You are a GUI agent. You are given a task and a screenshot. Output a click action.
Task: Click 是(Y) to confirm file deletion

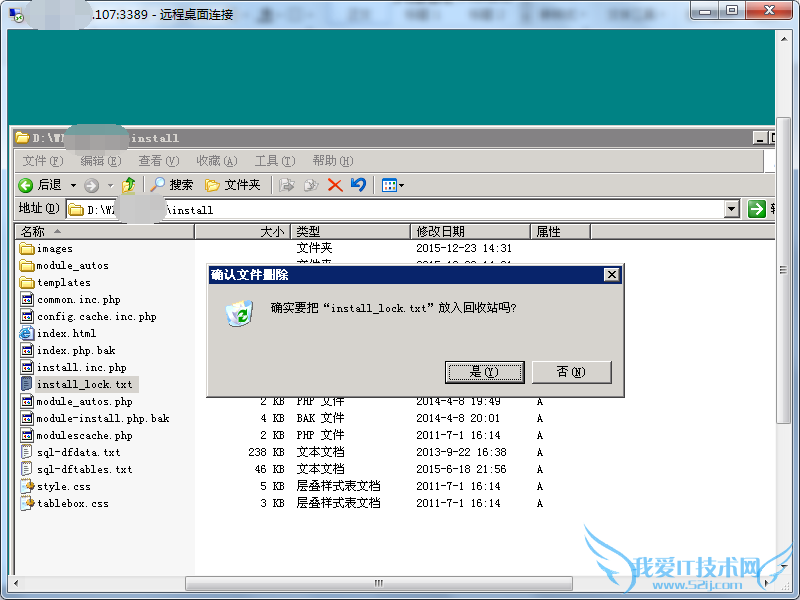coord(485,371)
